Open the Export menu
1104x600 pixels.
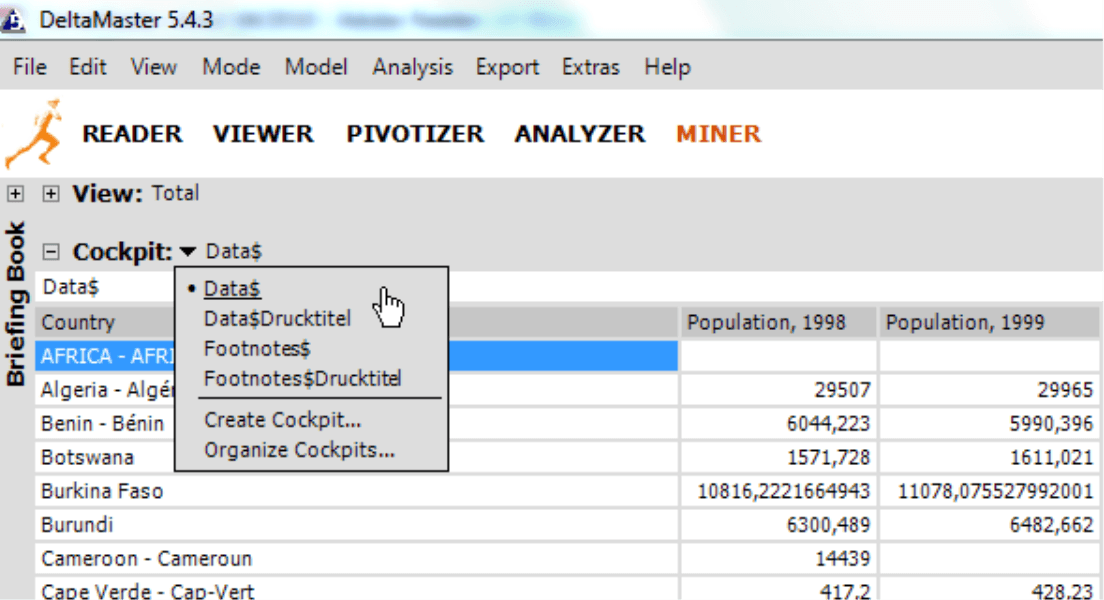[507, 67]
